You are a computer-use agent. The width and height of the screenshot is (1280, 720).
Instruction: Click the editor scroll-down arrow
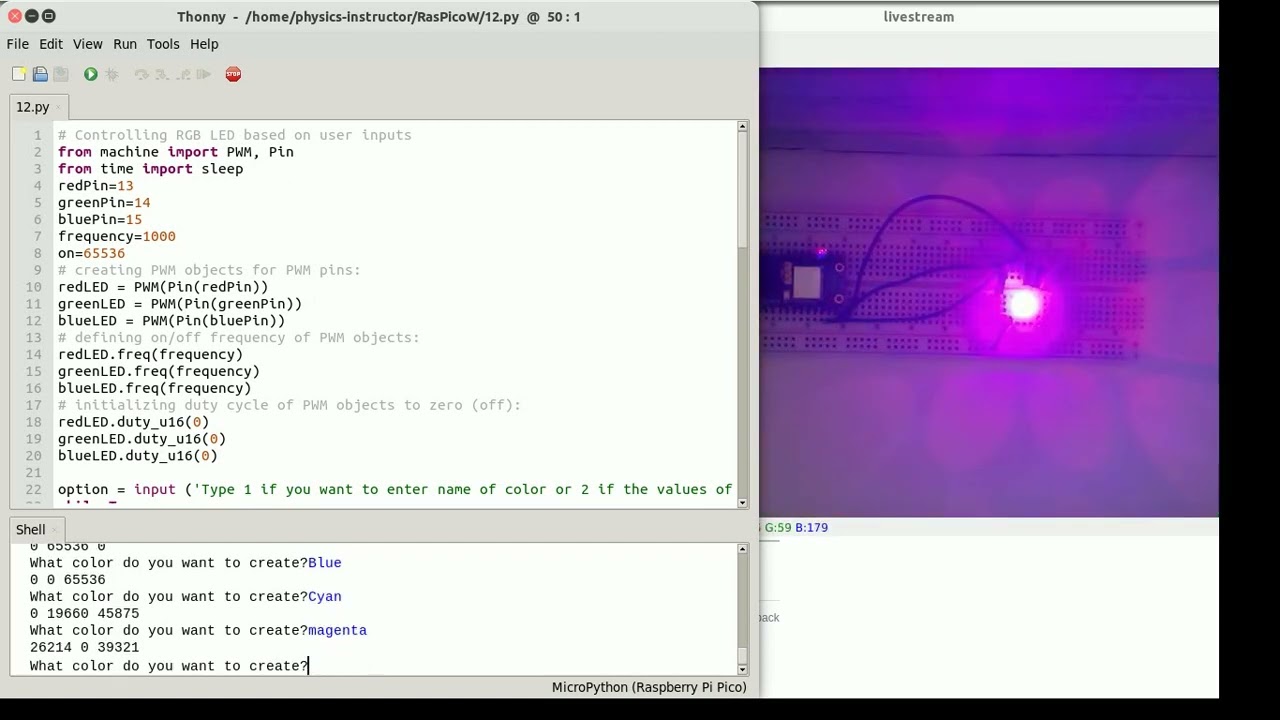pyautogui.click(x=742, y=503)
